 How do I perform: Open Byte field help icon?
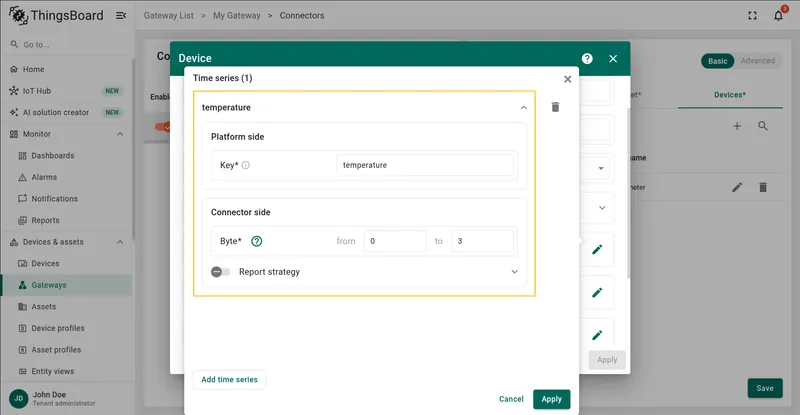(x=257, y=241)
